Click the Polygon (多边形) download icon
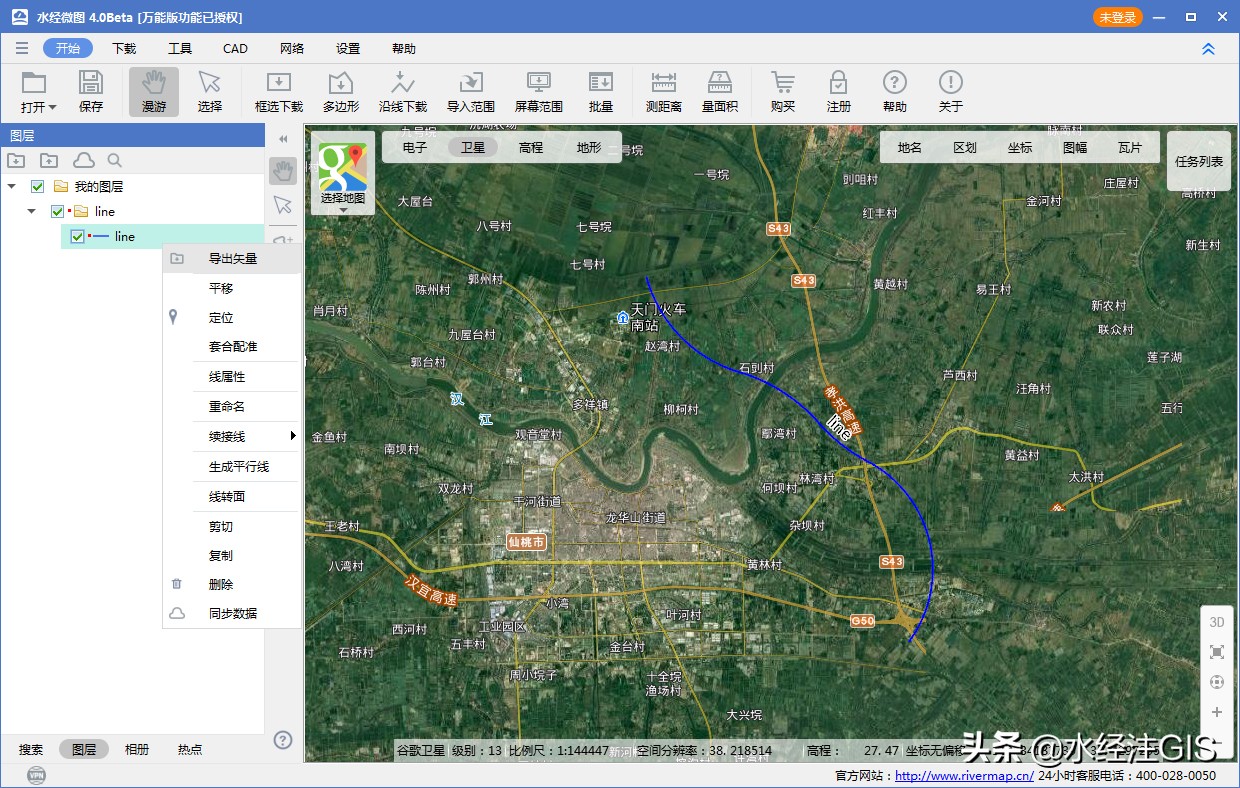Viewport: 1240px width, 788px height. click(x=341, y=83)
